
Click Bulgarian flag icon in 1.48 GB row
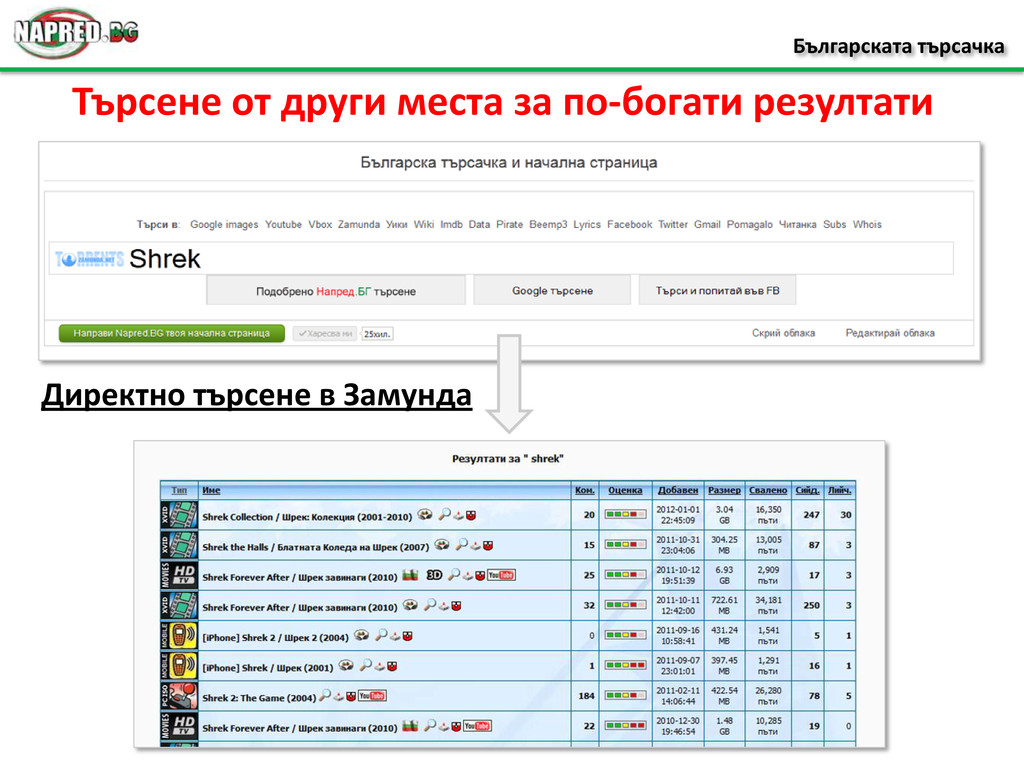pos(410,726)
